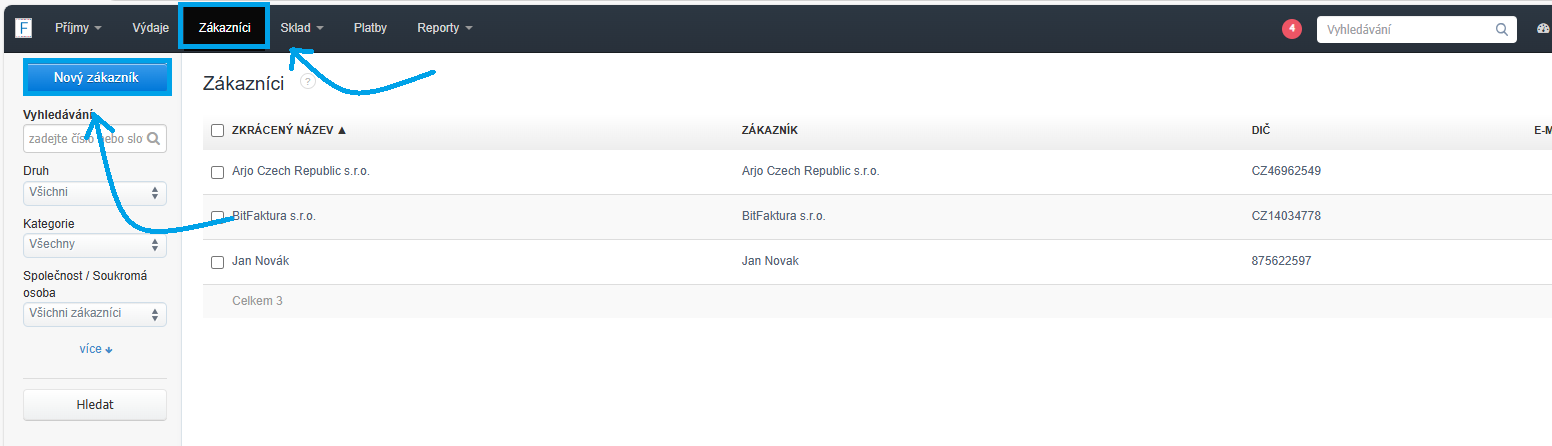The height and width of the screenshot is (446, 1552).
Task: Open the Reporty dropdown menu
Action: coord(444,28)
